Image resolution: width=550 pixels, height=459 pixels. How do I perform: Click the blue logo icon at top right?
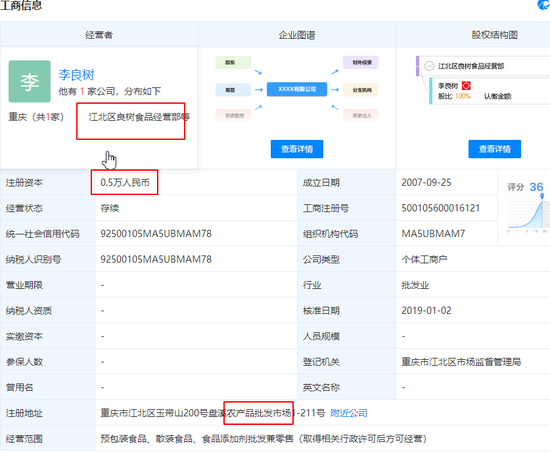point(544,5)
